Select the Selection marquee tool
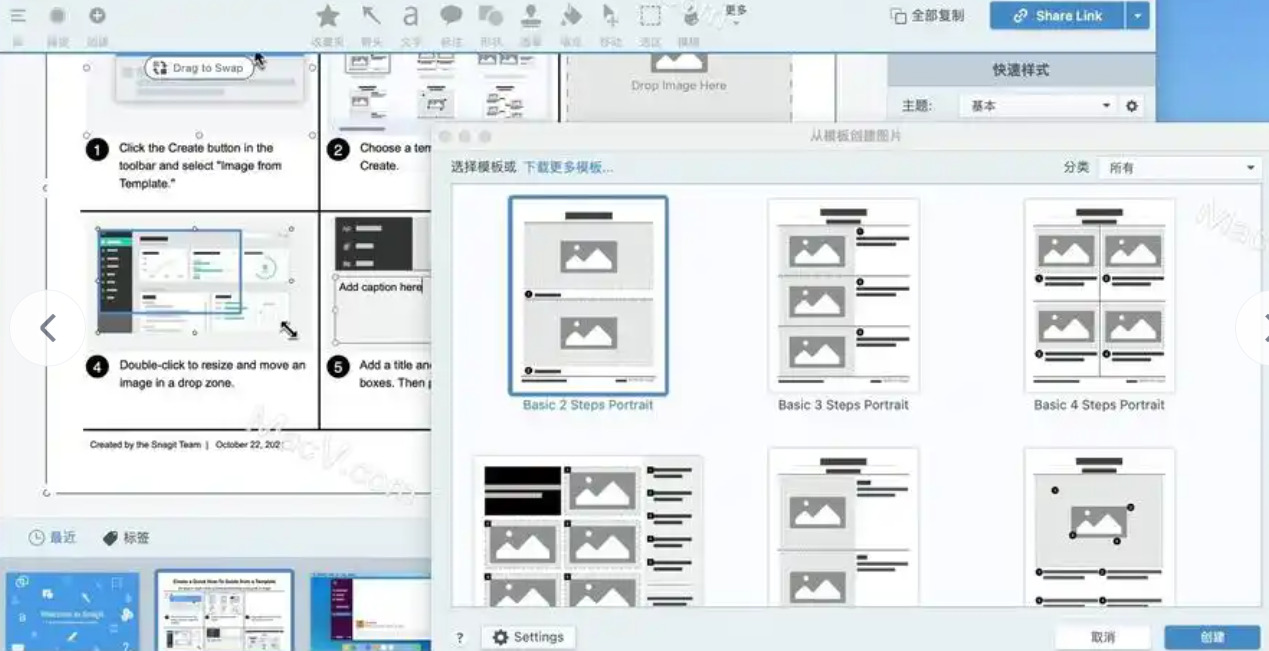This screenshot has width=1269, height=651. point(651,16)
